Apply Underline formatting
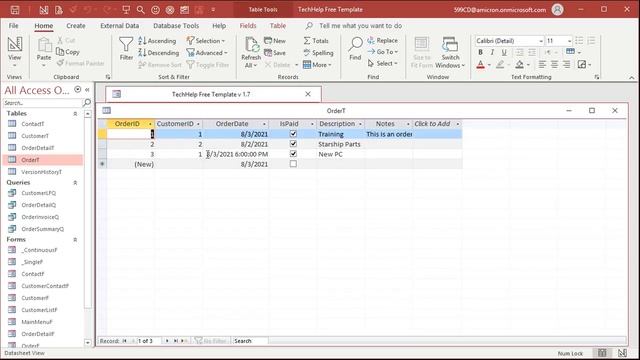 504,52
